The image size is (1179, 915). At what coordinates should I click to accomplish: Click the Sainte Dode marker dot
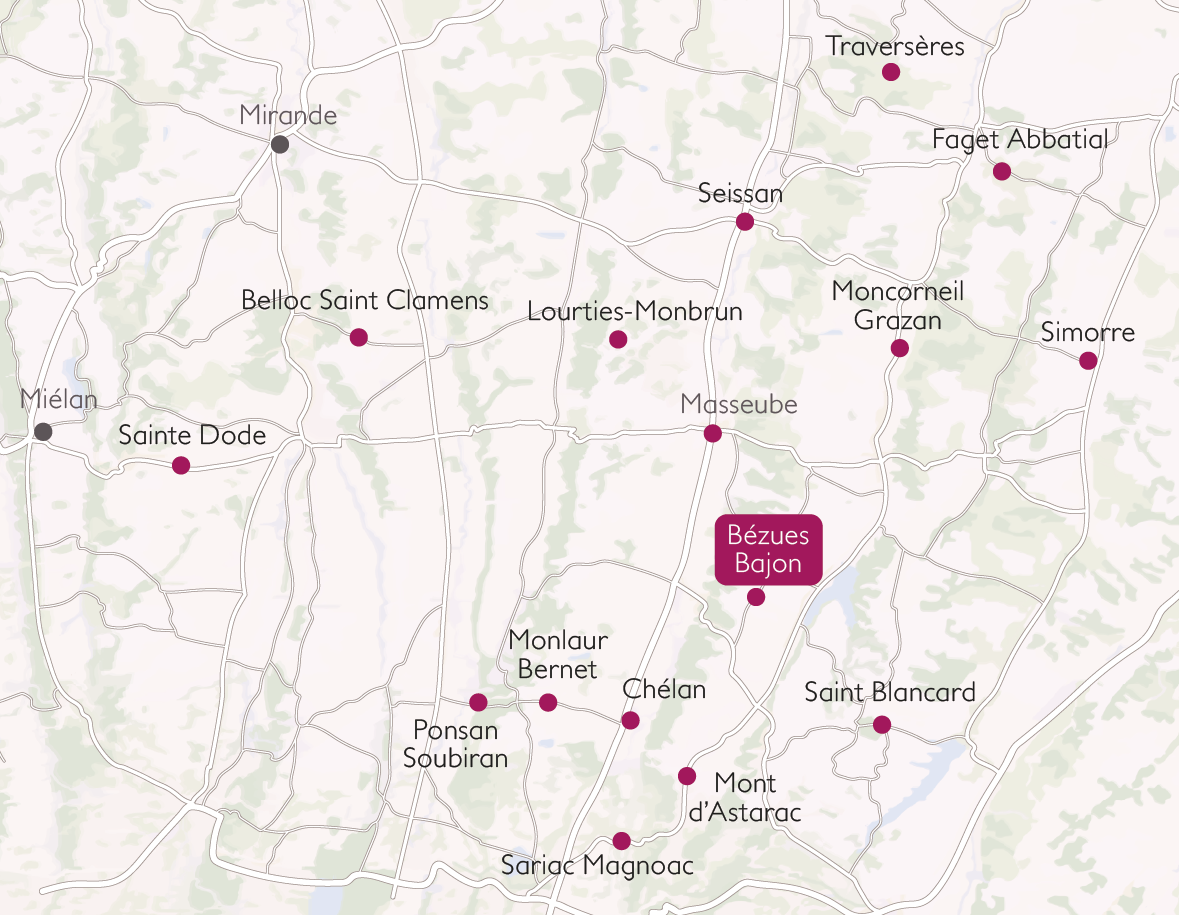[180, 465]
